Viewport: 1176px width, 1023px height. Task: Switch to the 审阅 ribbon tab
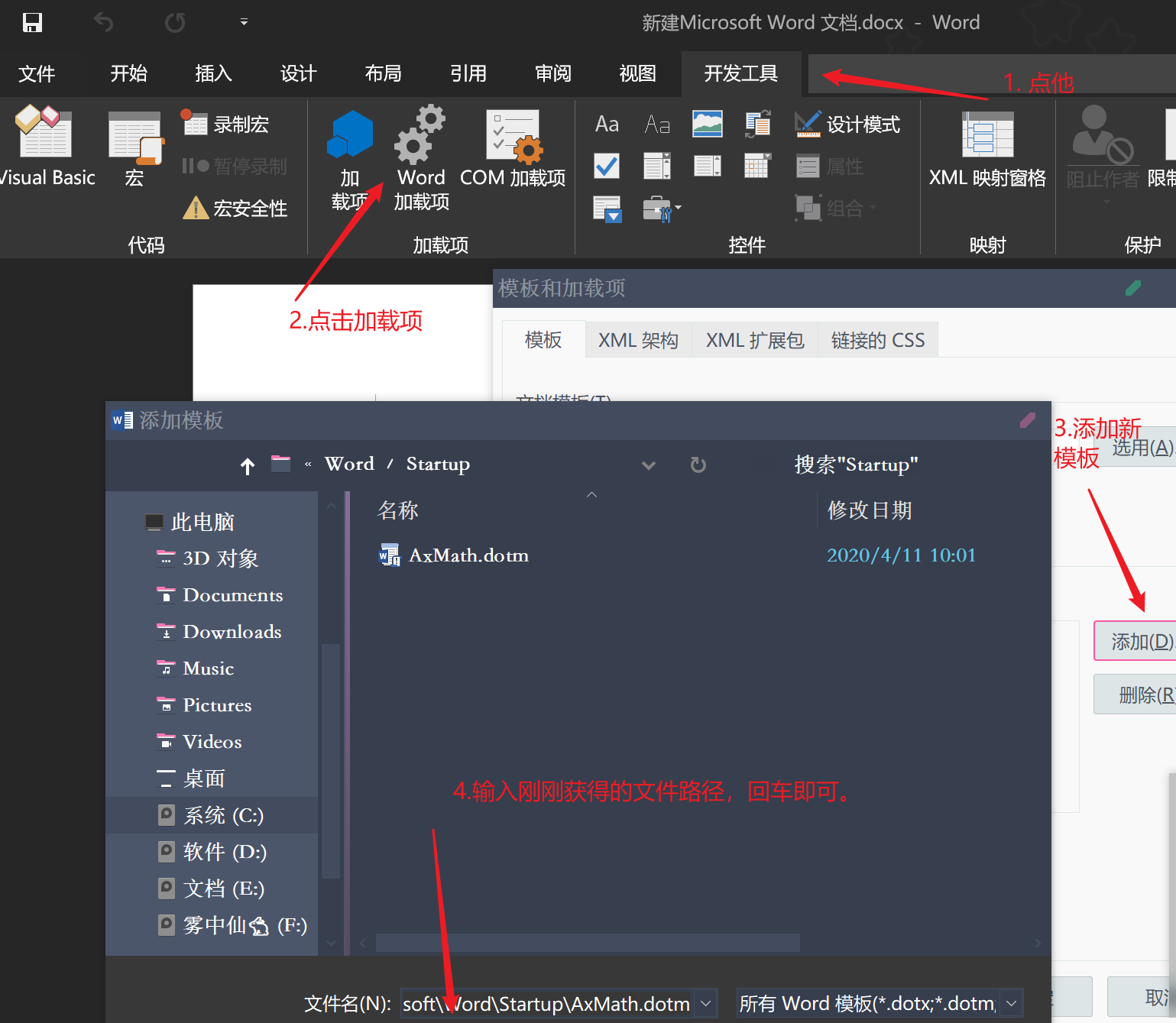pos(552,73)
